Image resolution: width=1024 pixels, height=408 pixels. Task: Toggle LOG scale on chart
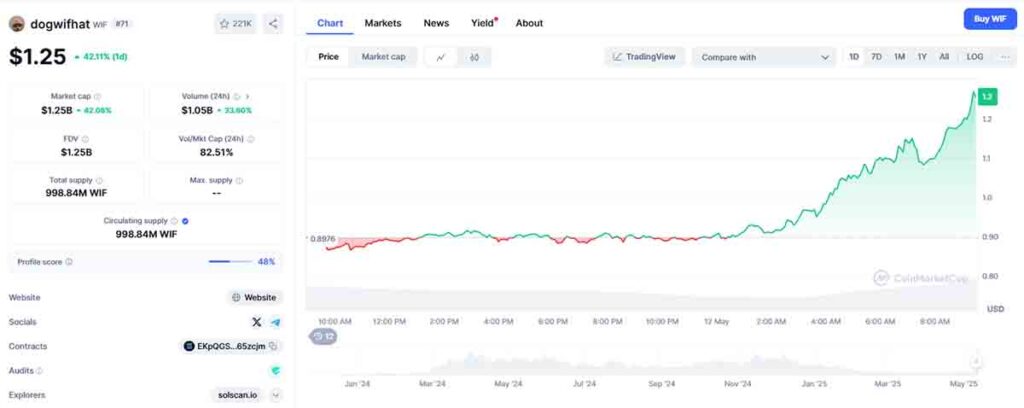(x=975, y=57)
